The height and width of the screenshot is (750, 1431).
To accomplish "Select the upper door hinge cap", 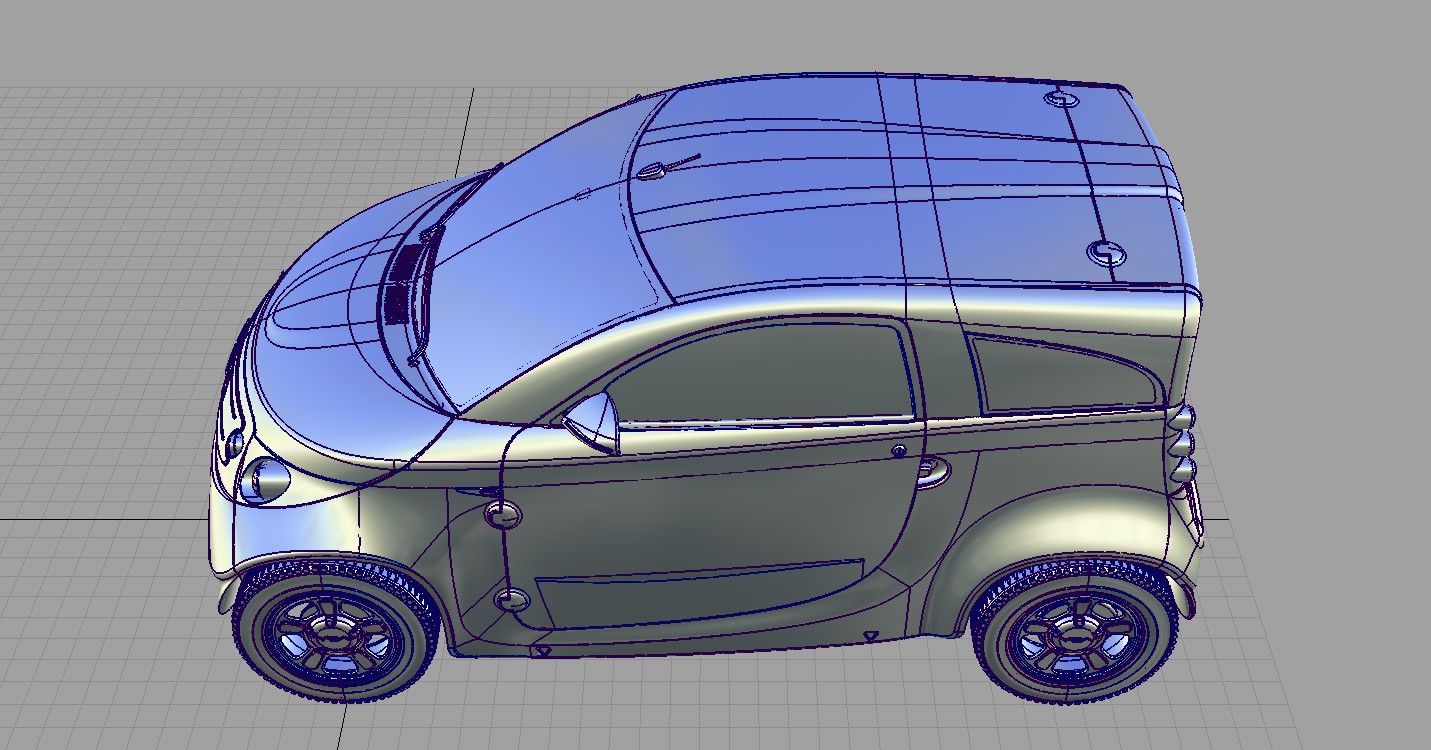I will pos(501,515).
